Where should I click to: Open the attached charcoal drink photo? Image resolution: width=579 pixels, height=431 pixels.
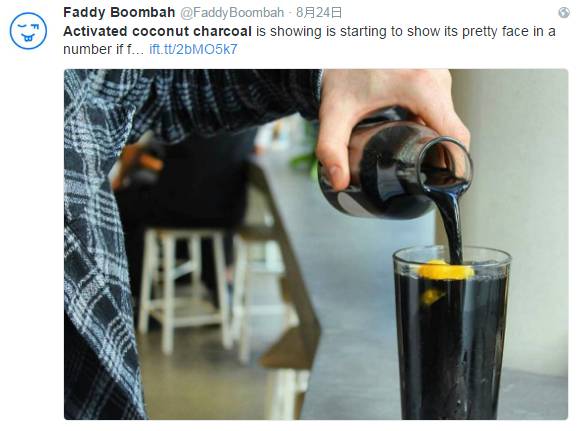316,244
